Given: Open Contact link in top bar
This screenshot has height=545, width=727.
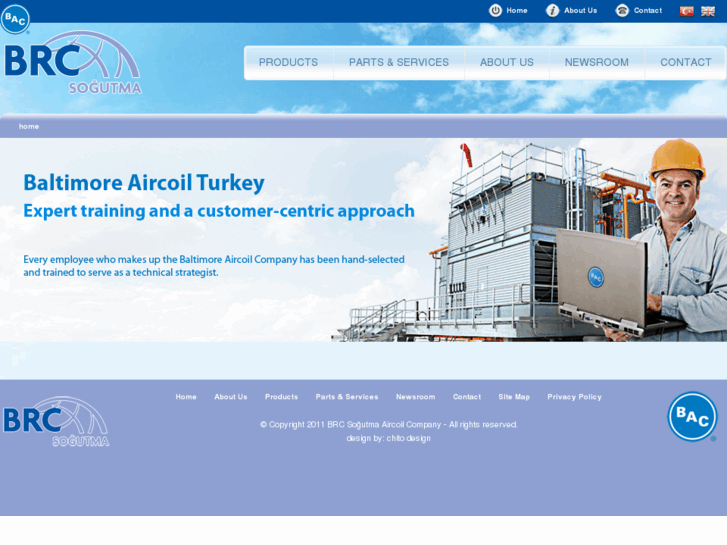Looking at the screenshot, I should (x=648, y=10).
